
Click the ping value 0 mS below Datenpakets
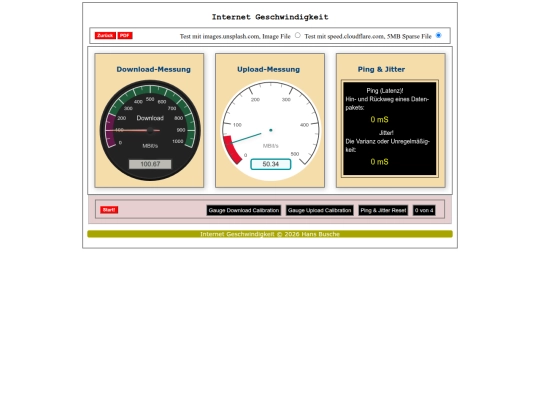point(380,120)
